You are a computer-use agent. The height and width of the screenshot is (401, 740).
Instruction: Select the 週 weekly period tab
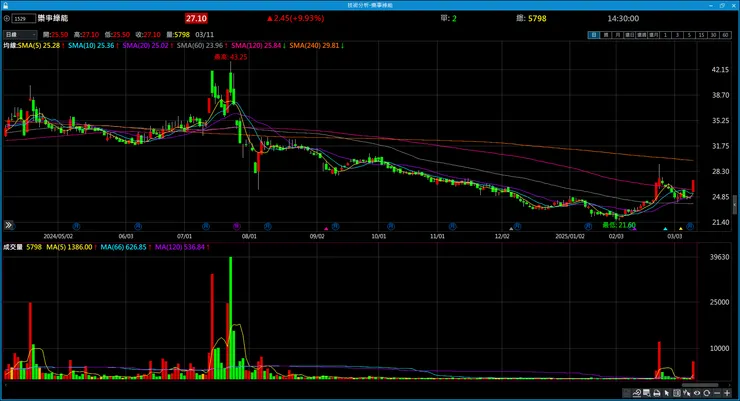pyautogui.click(x=606, y=35)
